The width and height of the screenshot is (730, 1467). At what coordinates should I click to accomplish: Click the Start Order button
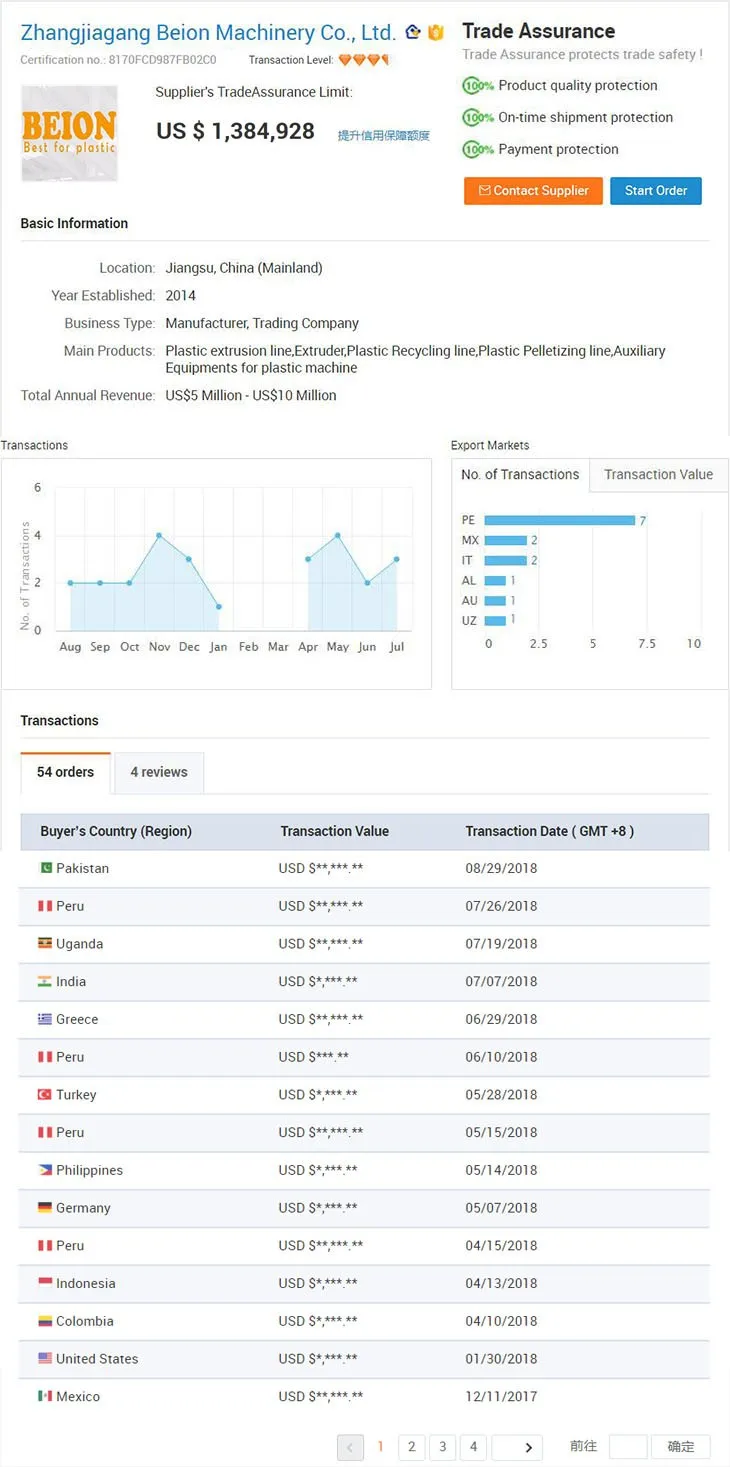(656, 191)
